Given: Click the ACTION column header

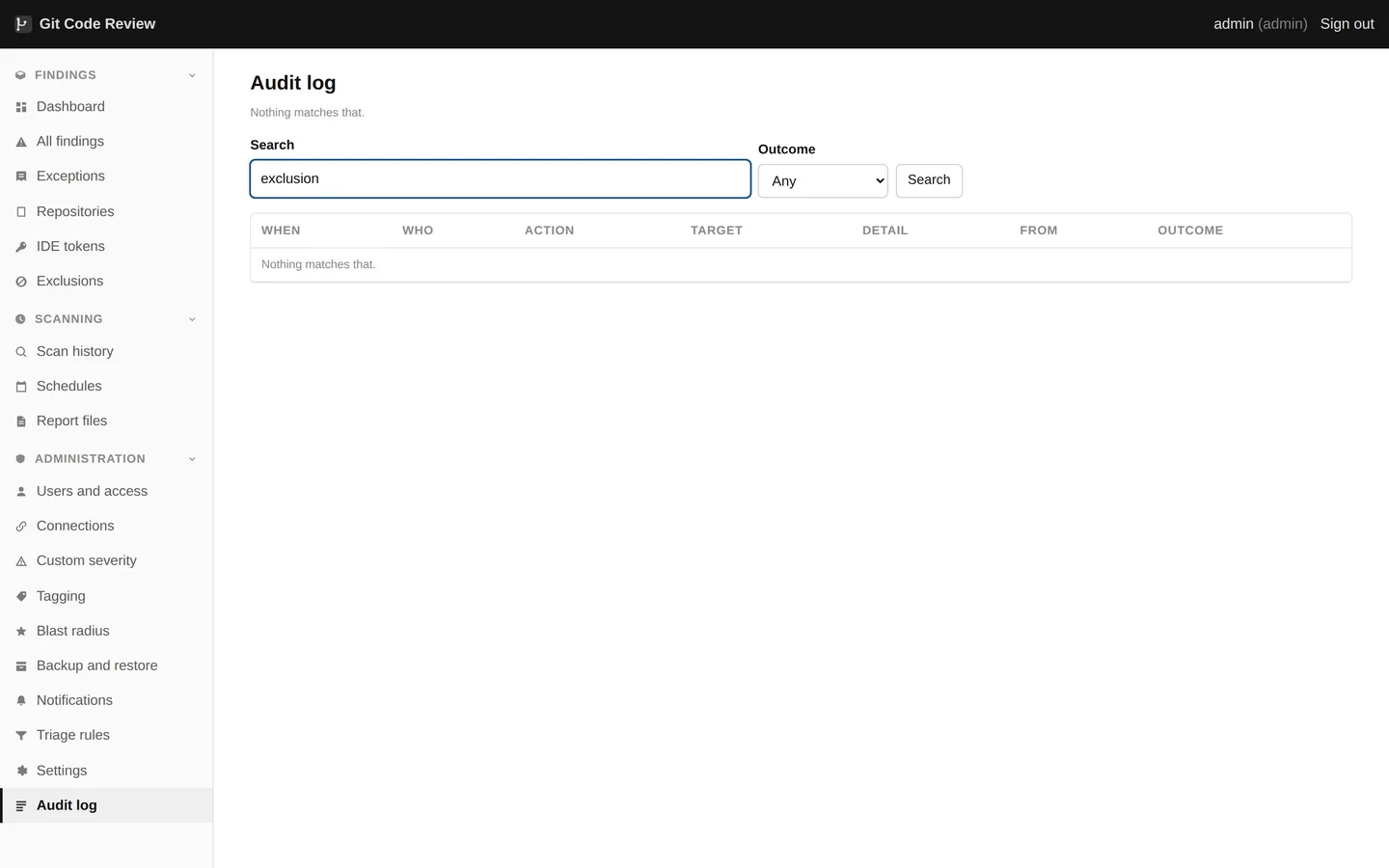Looking at the screenshot, I should tap(550, 231).
